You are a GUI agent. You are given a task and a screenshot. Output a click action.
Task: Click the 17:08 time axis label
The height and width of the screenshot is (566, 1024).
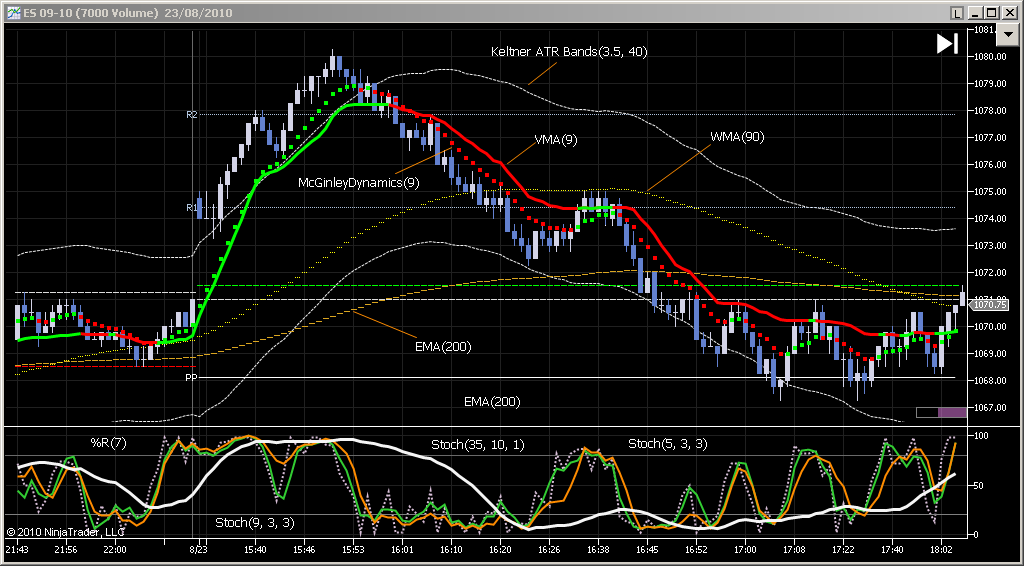click(x=794, y=550)
